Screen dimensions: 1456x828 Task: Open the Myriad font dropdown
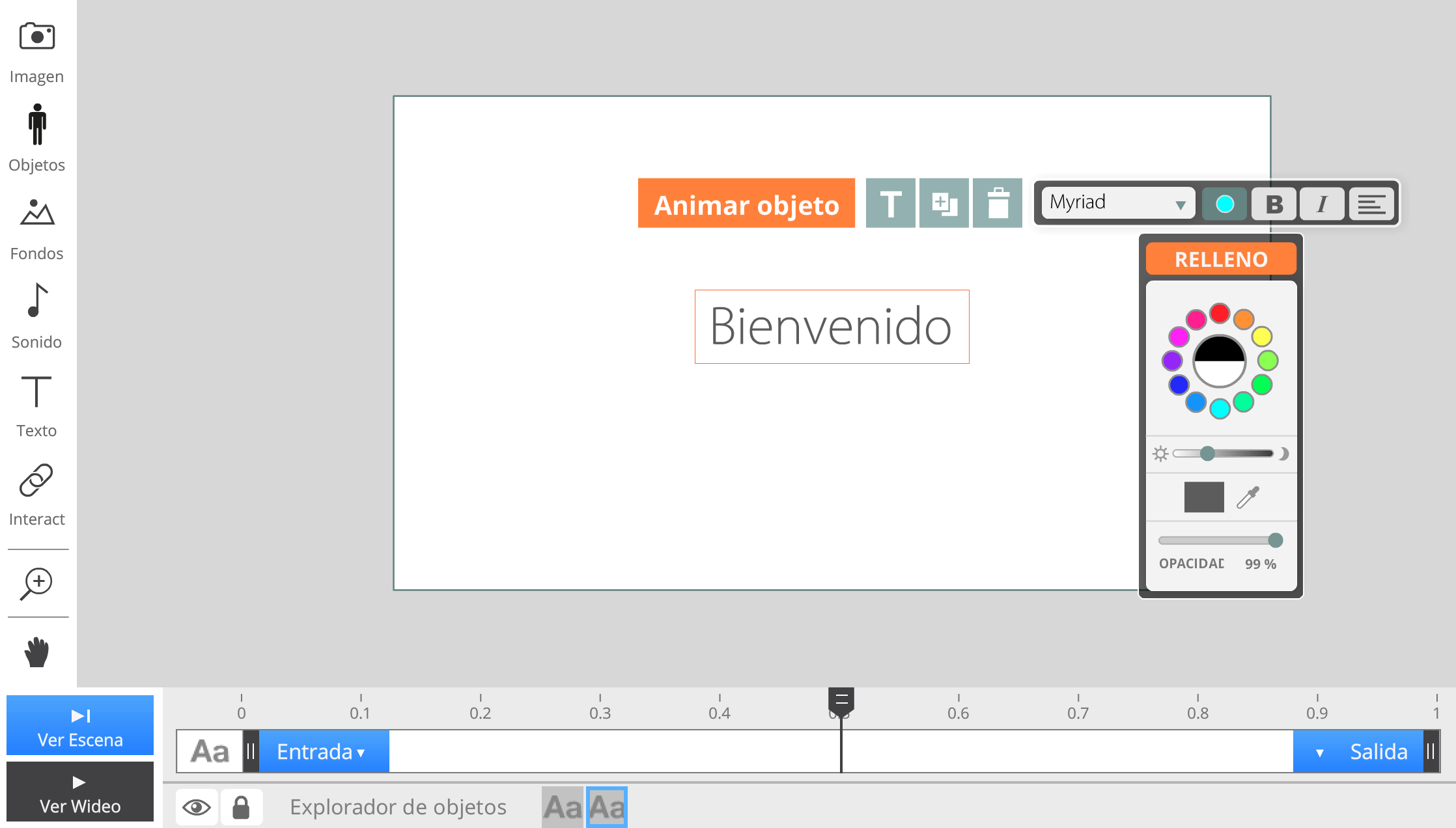click(1117, 203)
